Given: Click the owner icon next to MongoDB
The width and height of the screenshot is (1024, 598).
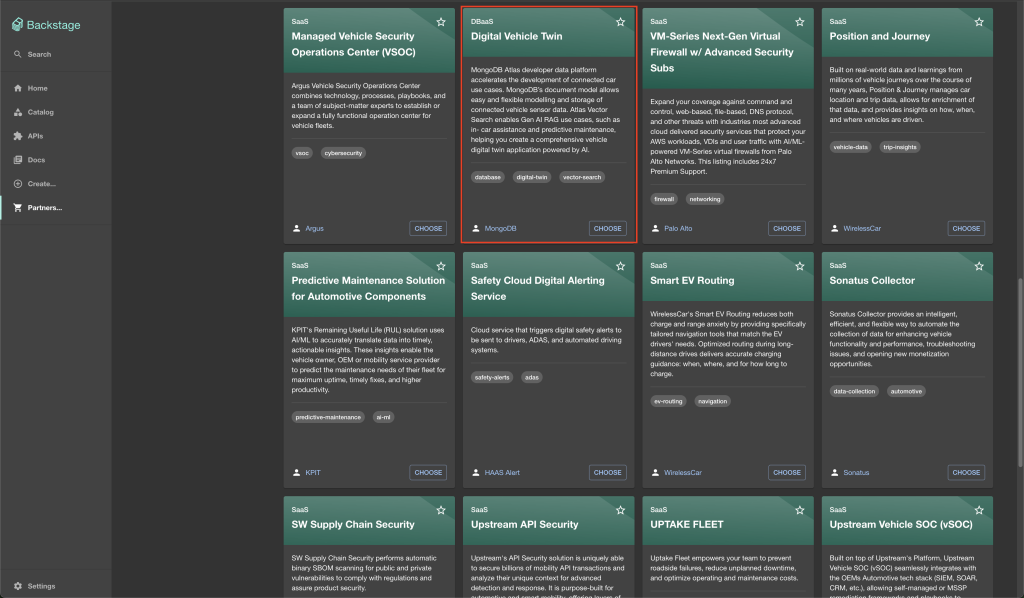Looking at the screenshot, I should (x=475, y=228).
